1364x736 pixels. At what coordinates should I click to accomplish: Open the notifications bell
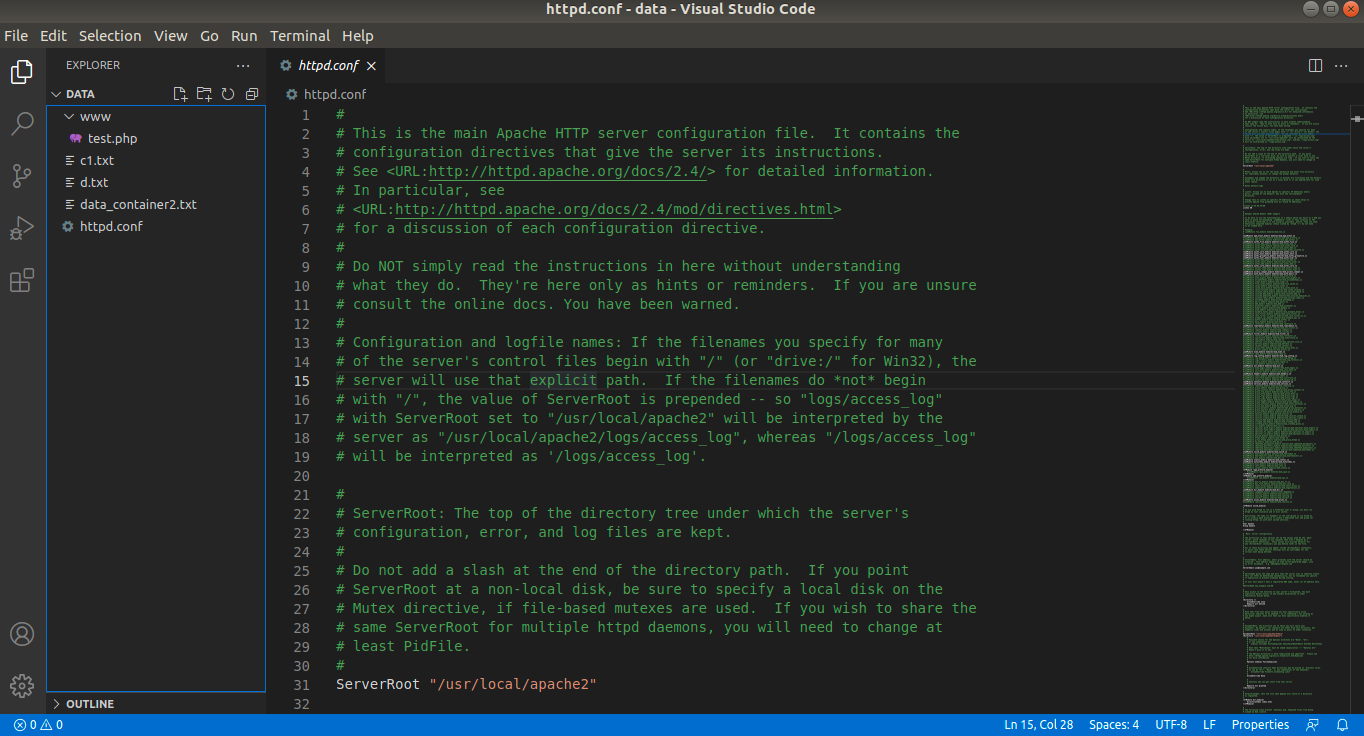click(1342, 725)
